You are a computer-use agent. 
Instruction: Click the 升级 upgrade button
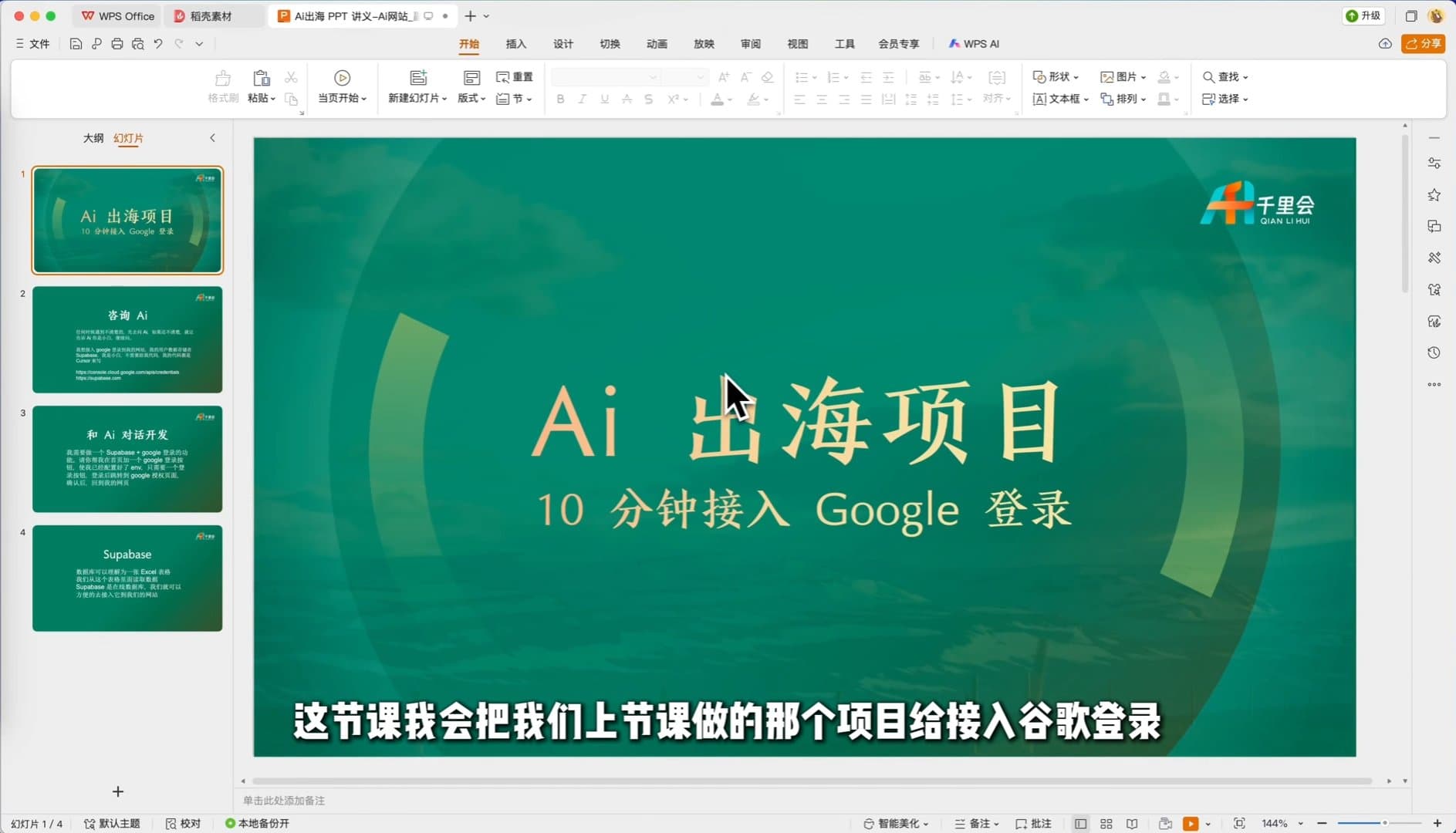(1364, 15)
